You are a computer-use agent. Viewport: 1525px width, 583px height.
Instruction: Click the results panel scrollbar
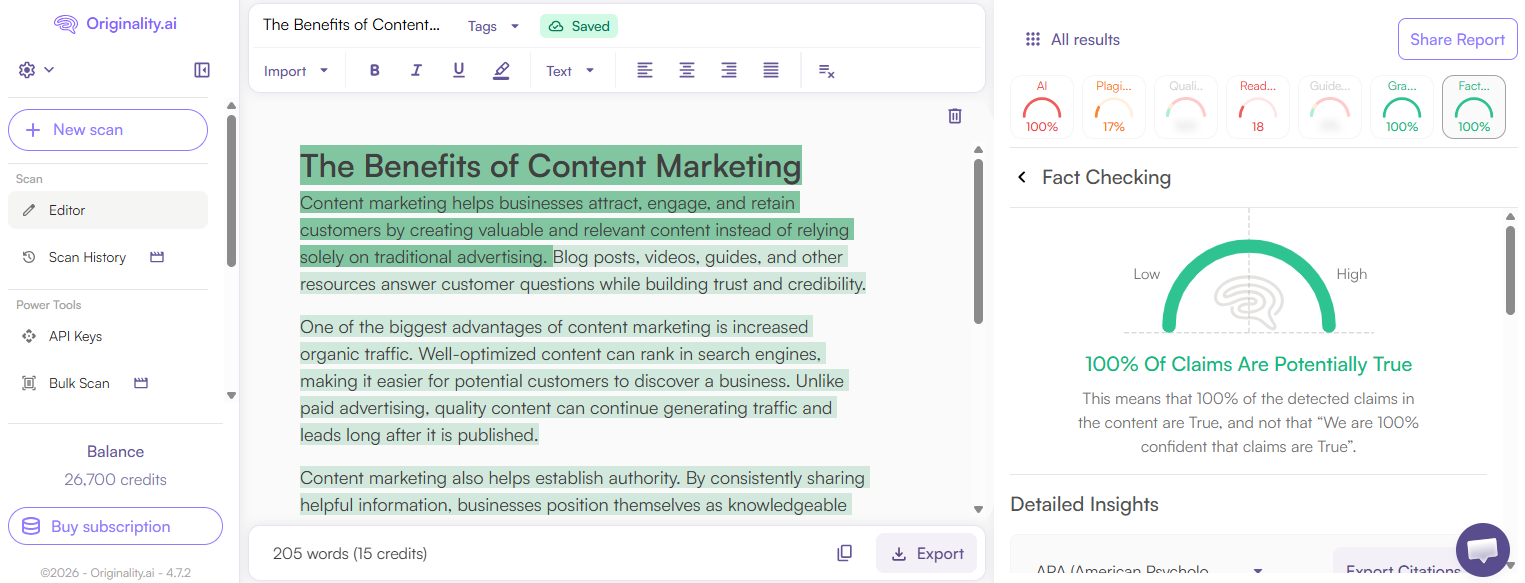1511,270
